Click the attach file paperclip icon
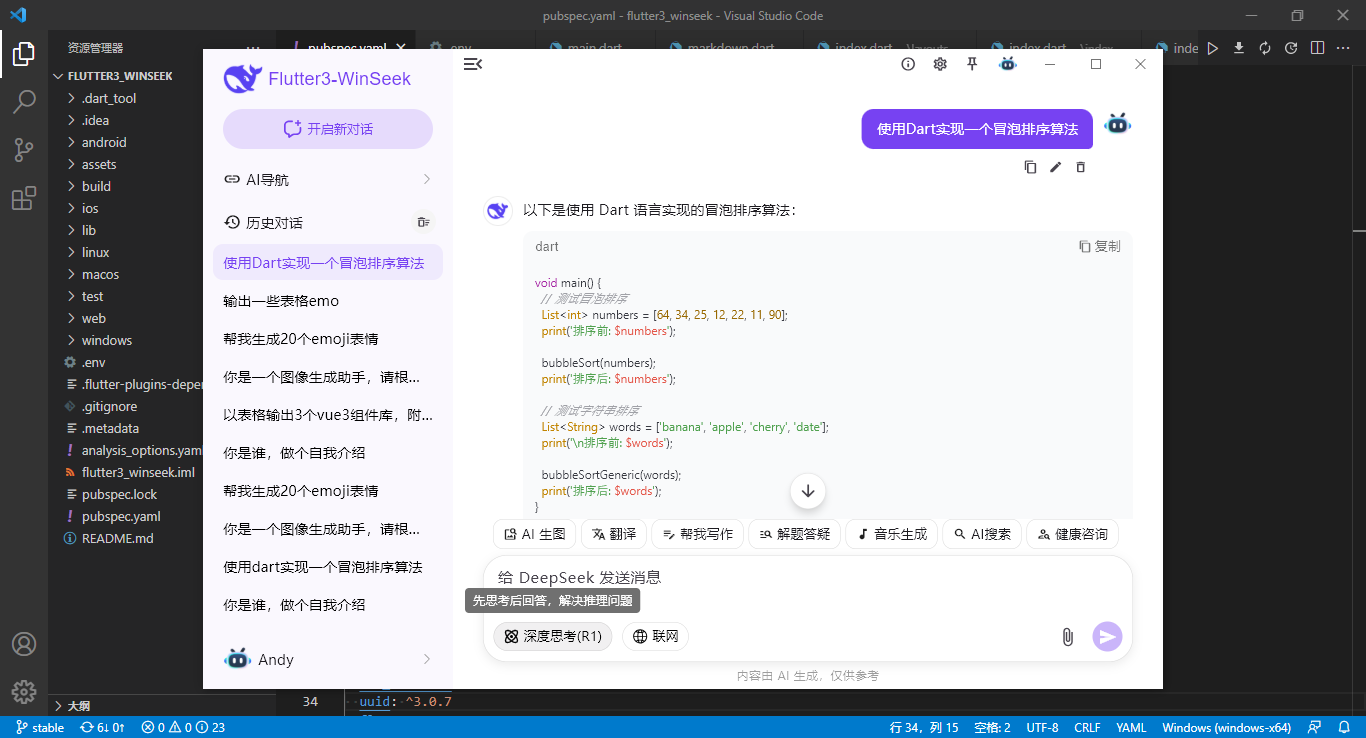This screenshot has width=1366, height=738. coord(1067,637)
